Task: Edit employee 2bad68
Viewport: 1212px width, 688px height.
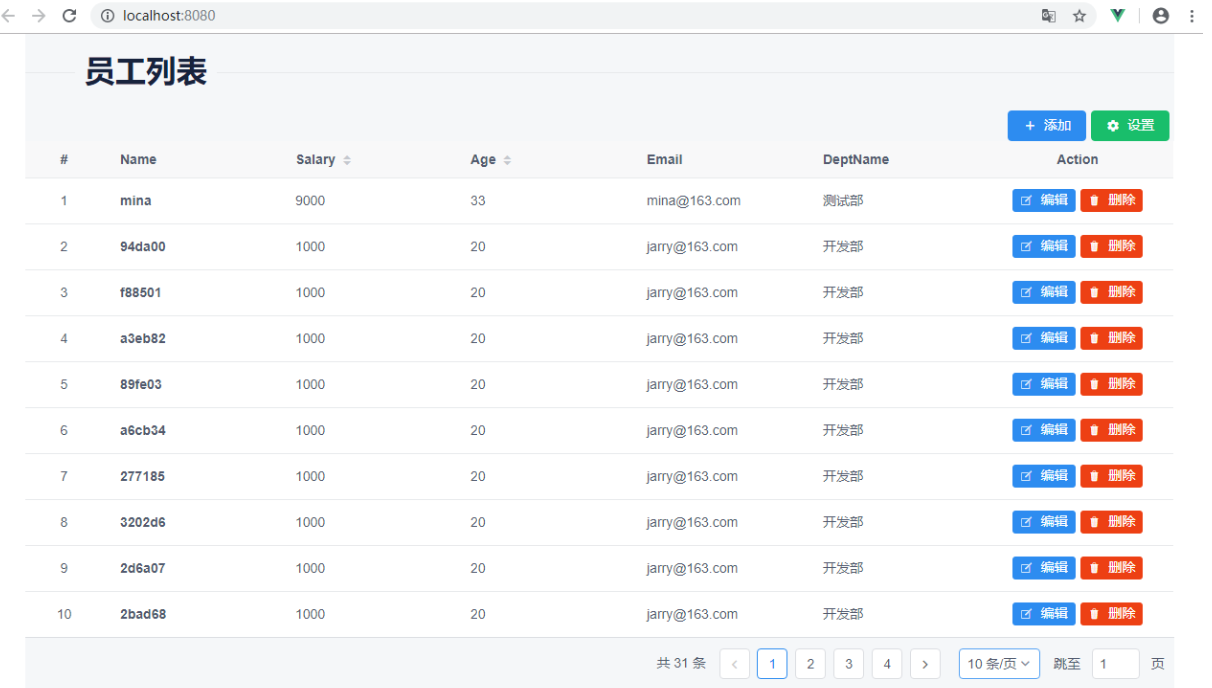Action: click(x=1044, y=614)
